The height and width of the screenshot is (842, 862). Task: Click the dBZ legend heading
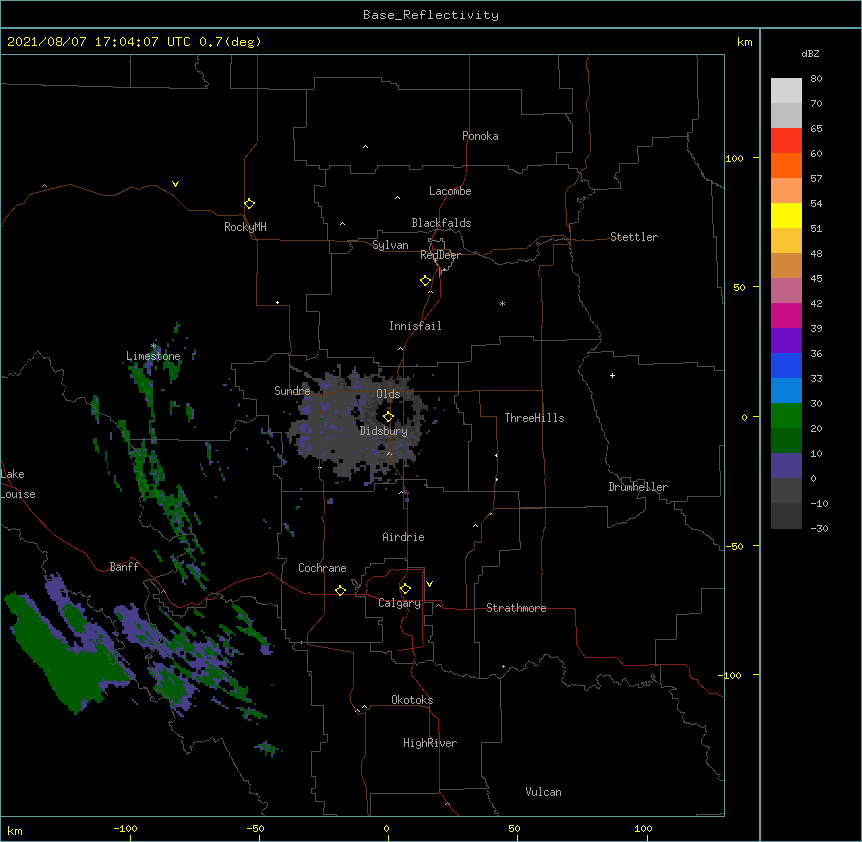coord(810,53)
